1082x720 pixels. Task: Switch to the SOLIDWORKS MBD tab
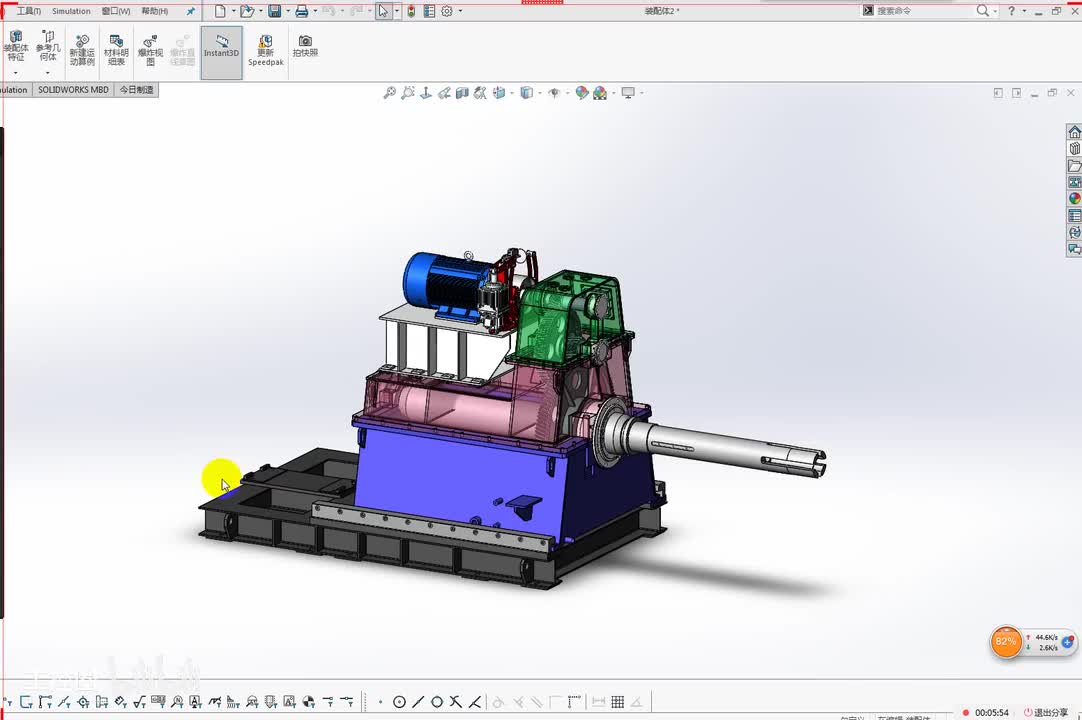tap(73, 90)
